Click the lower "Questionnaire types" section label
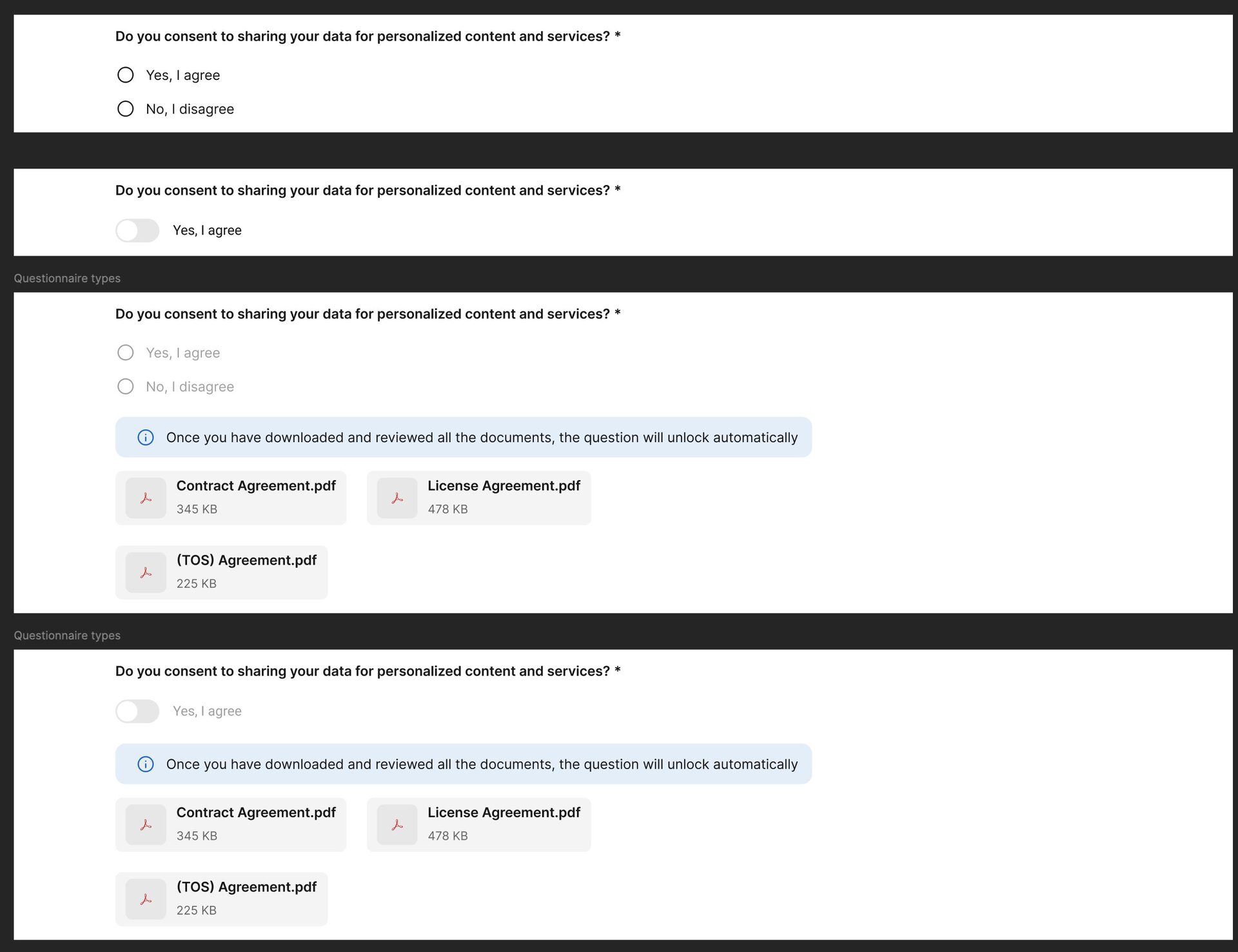The image size is (1238, 952). (x=67, y=636)
